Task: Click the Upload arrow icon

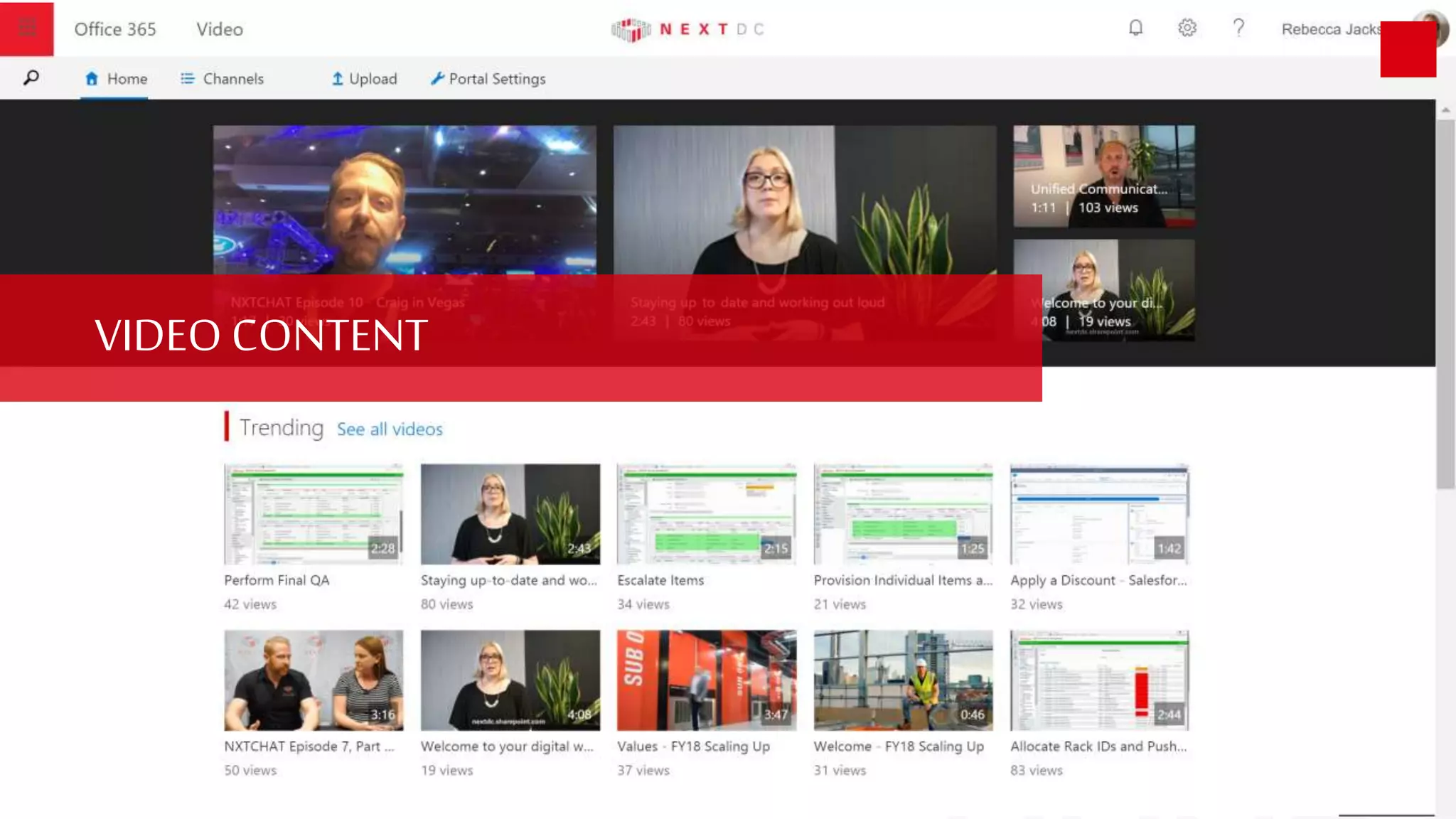Action: pos(338,79)
